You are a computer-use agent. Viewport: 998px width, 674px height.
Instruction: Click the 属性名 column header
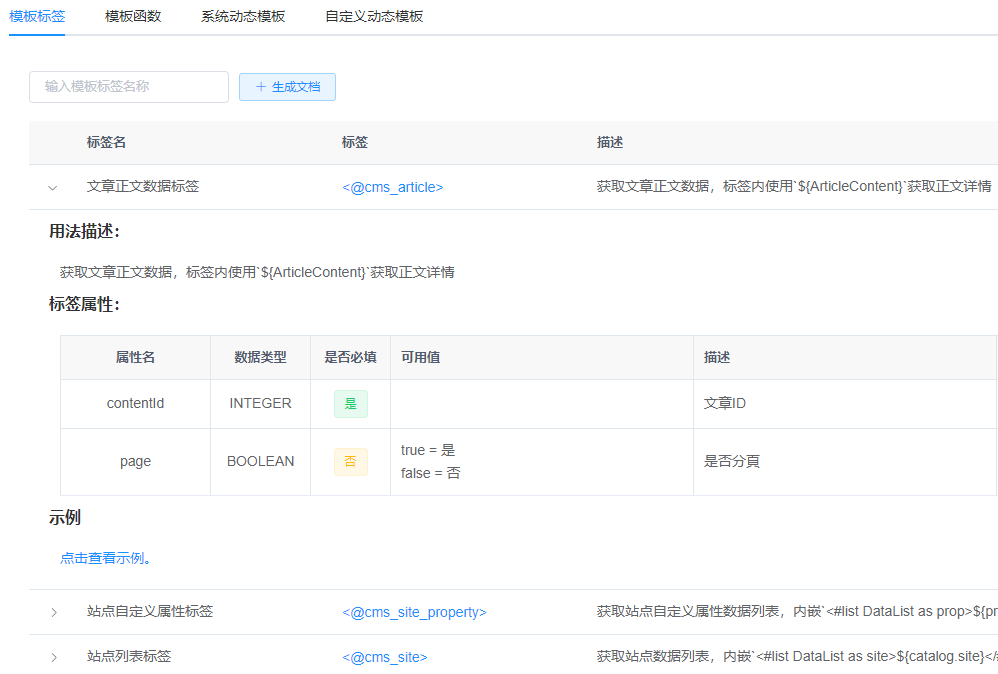pos(135,357)
